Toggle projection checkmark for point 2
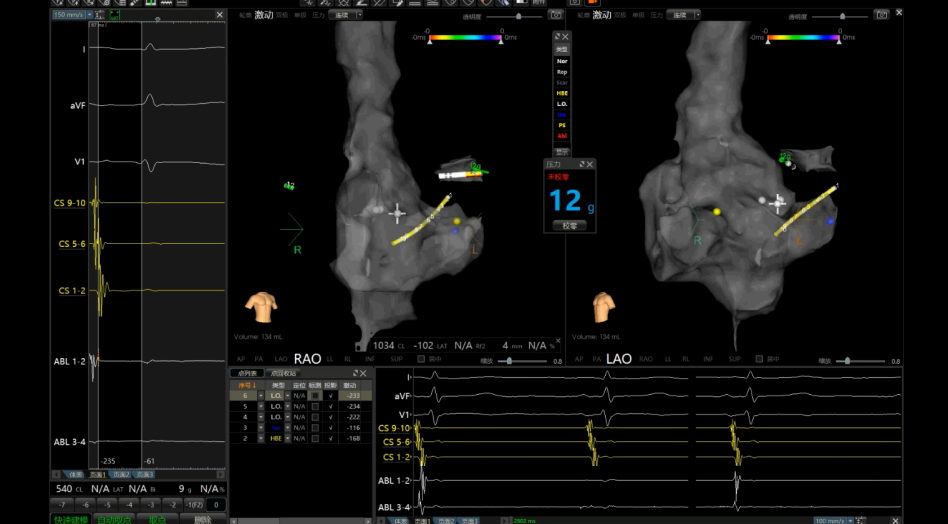 tap(331, 438)
